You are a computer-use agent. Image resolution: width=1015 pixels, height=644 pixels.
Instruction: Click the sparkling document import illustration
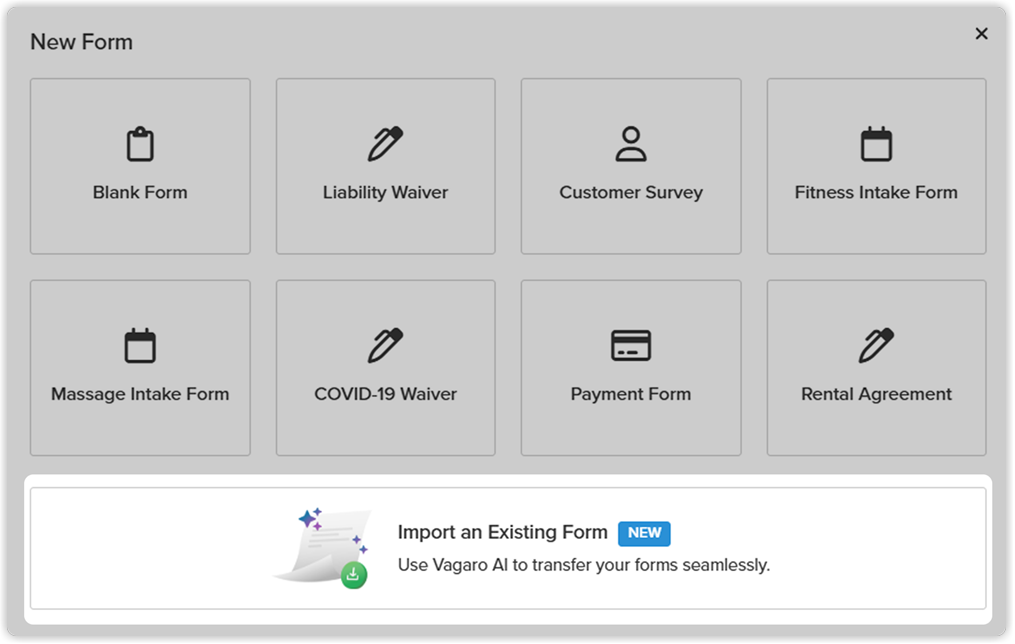[322, 548]
